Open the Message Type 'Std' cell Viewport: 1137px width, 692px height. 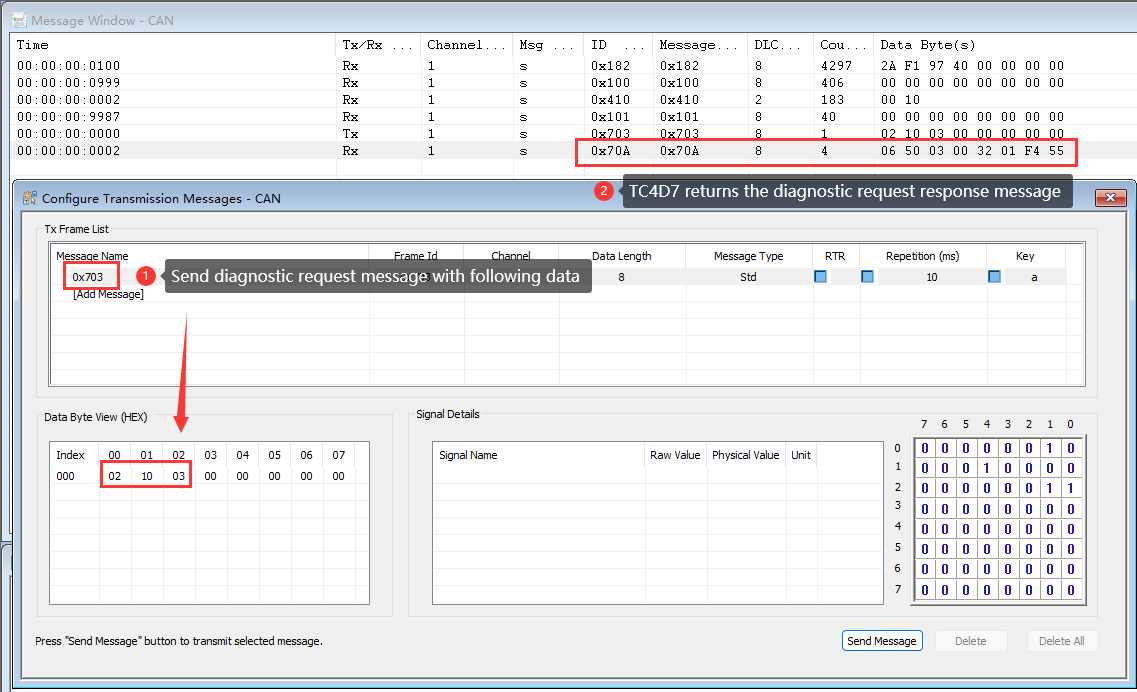[748, 277]
